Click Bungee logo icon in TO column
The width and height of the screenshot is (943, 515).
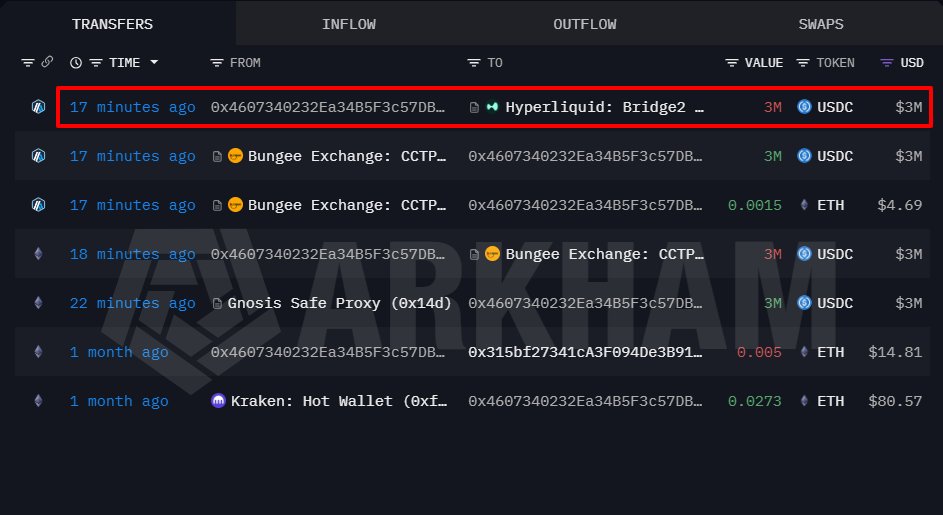point(493,254)
